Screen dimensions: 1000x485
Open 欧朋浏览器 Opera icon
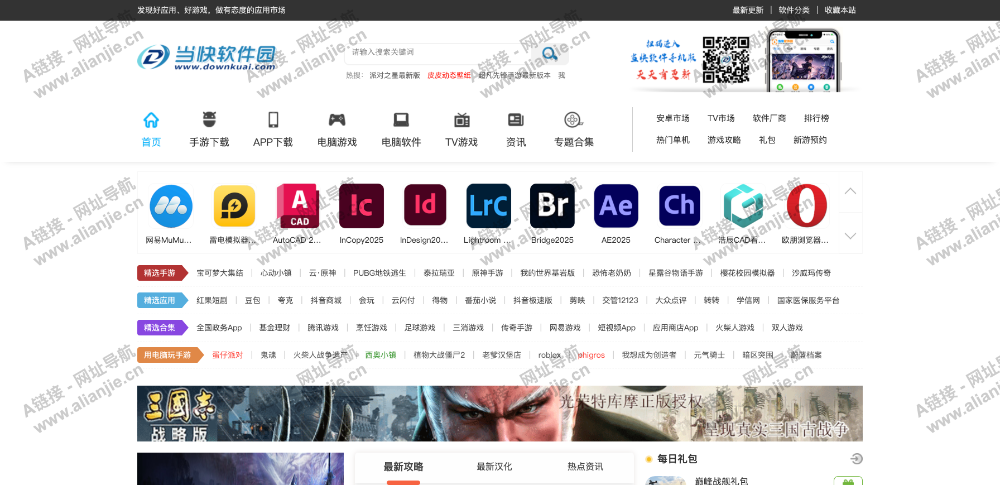[807, 206]
